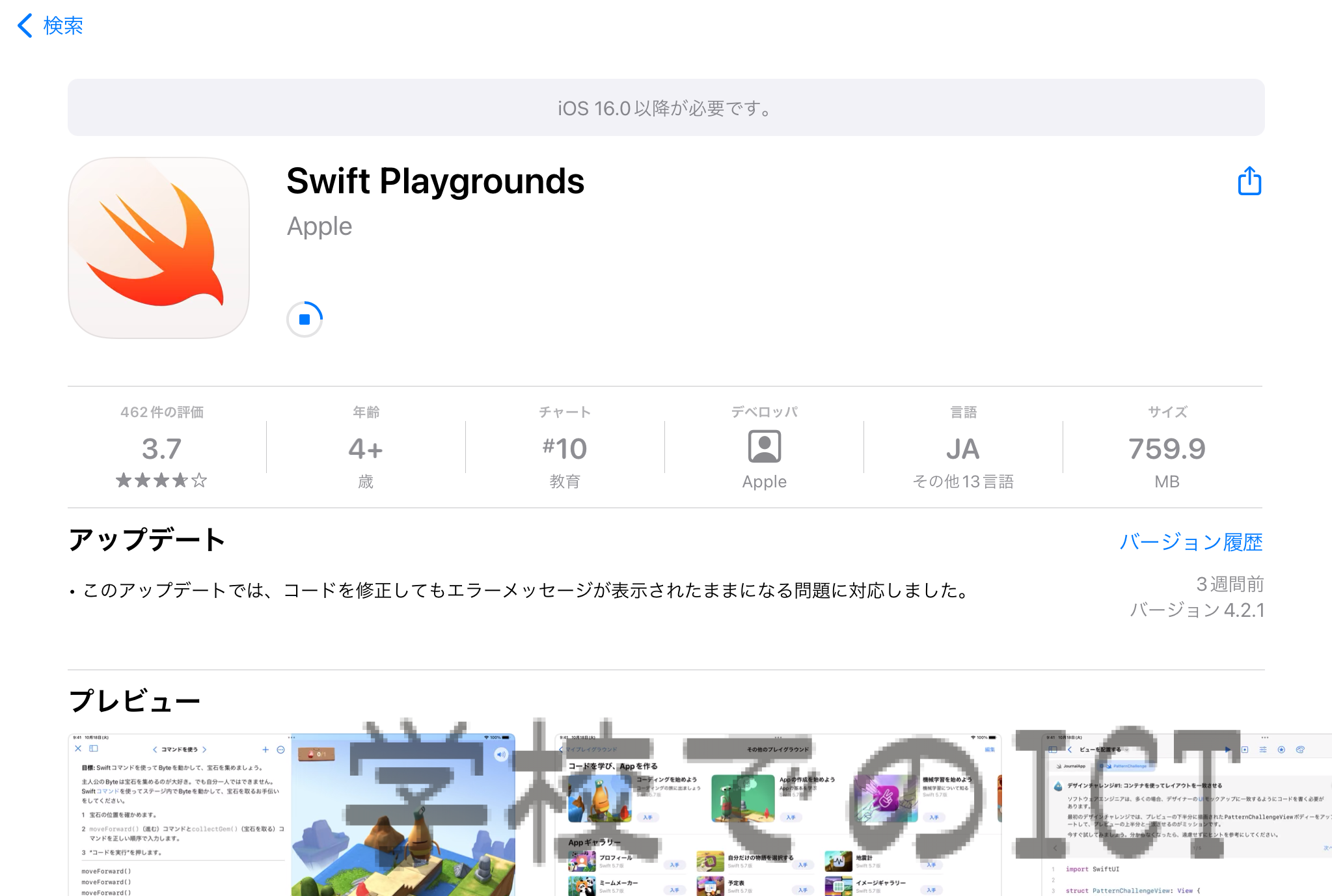Image resolution: width=1332 pixels, height=896 pixels.
Task: Tap その他13言語 languages text
Action: 963,482
